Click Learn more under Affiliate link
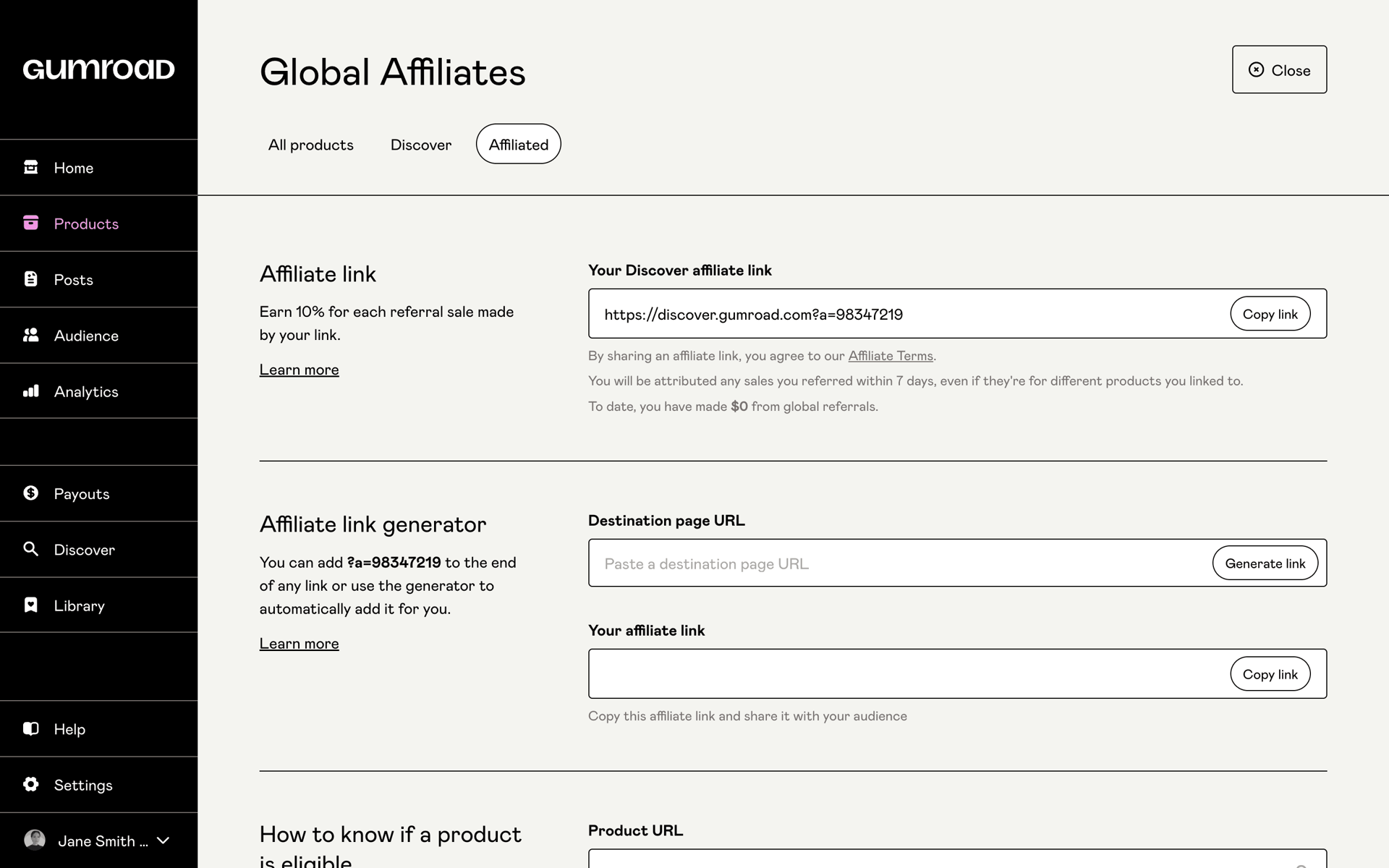Screen dimensions: 1389x868 (299, 370)
